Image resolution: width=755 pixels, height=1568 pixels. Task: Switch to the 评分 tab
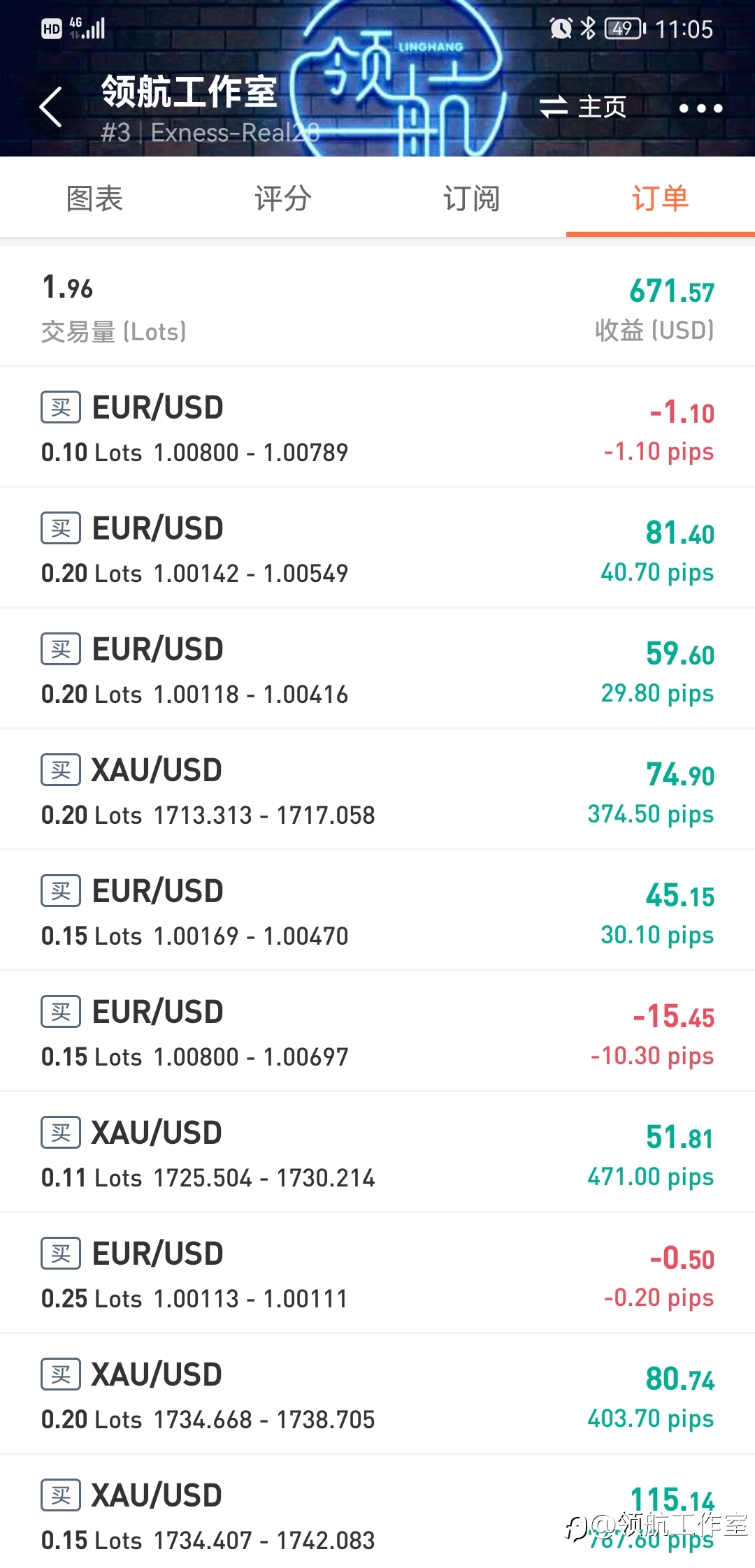(283, 198)
